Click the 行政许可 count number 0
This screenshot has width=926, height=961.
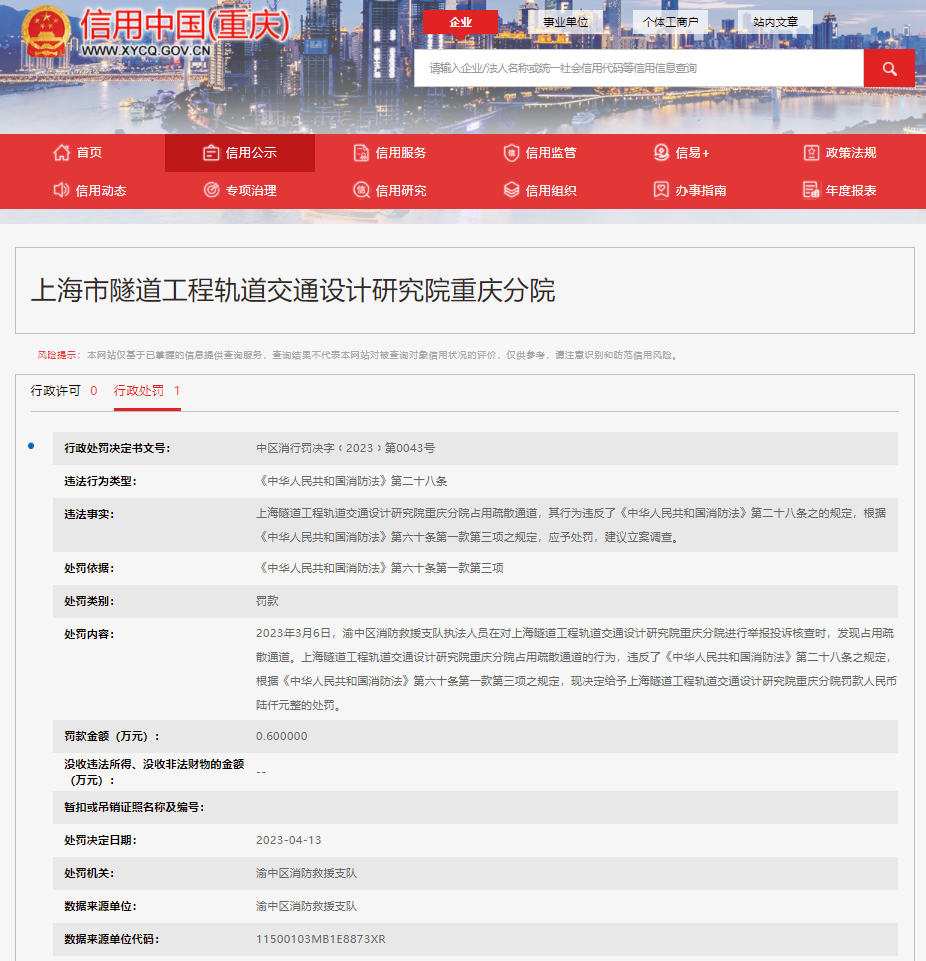(94, 390)
